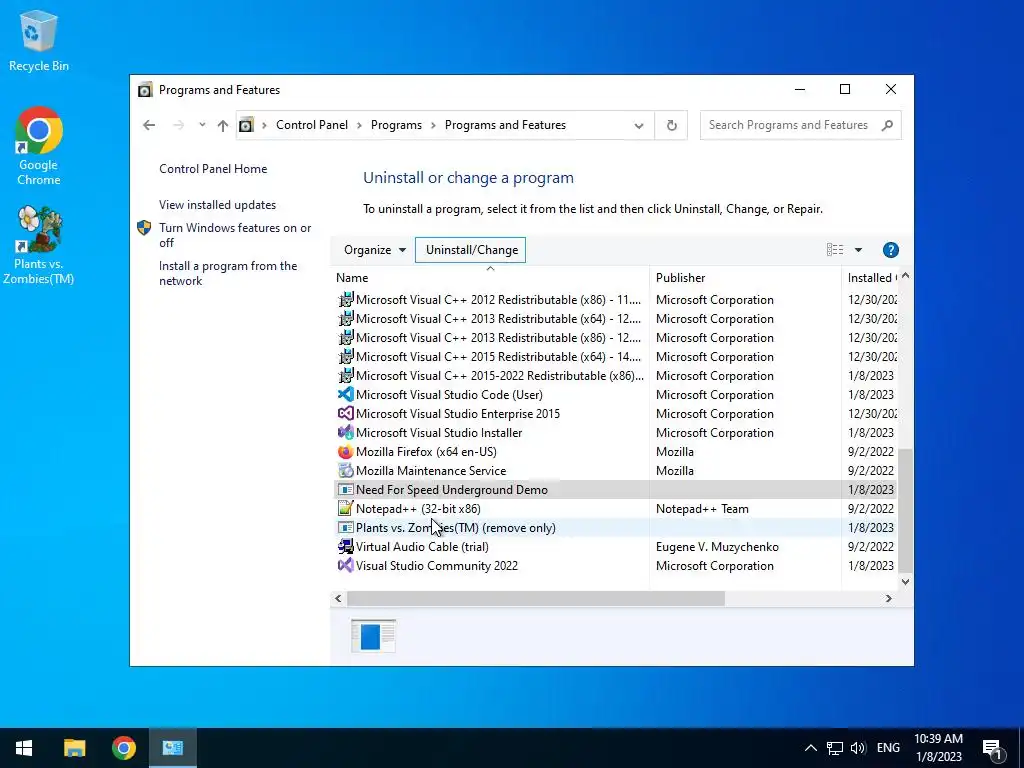This screenshot has width=1024, height=768.
Task: Click the Programs breadcrumb
Action: 396,125
